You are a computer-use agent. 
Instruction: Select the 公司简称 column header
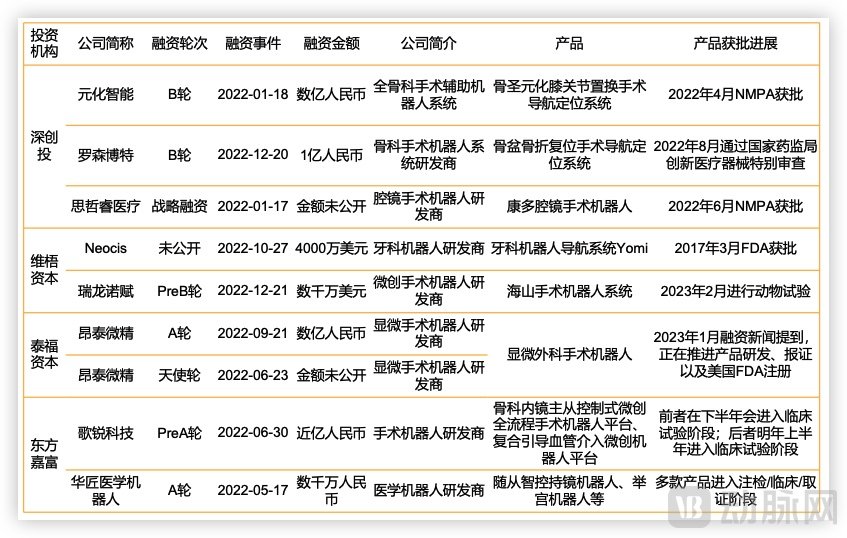point(106,44)
